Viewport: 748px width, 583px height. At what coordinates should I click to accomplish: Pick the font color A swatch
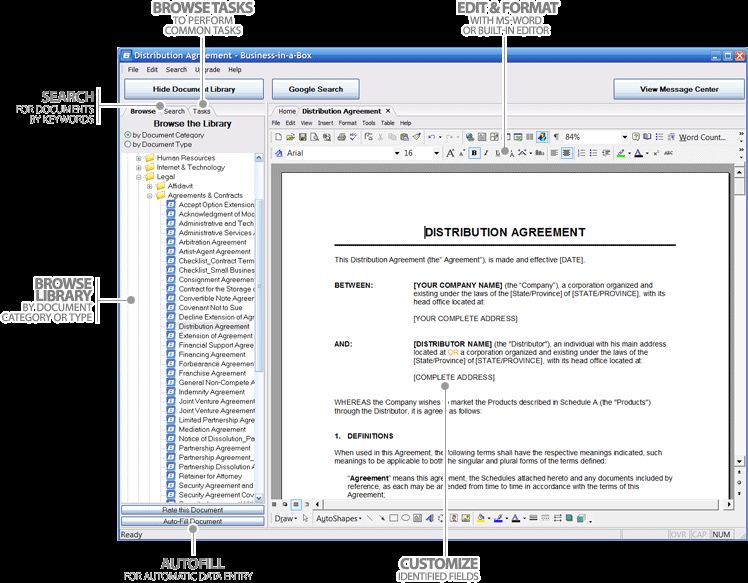click(x=638, y=153)
